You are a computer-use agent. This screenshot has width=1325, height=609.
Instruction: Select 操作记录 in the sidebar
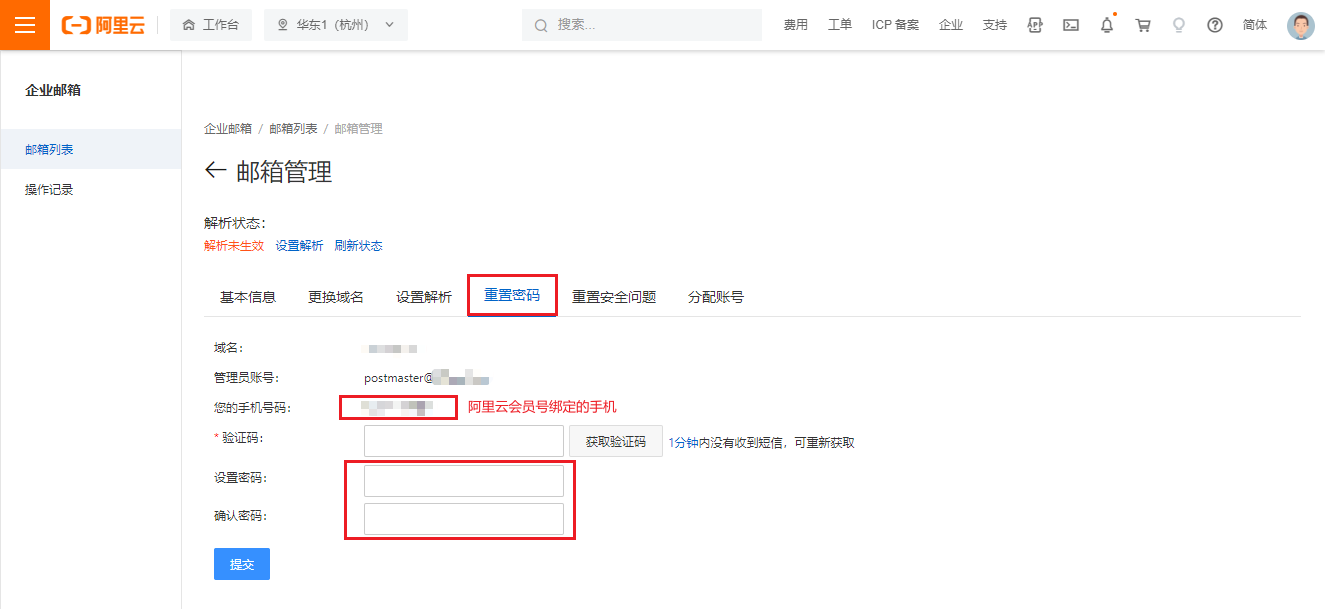(x=49, y=190)
